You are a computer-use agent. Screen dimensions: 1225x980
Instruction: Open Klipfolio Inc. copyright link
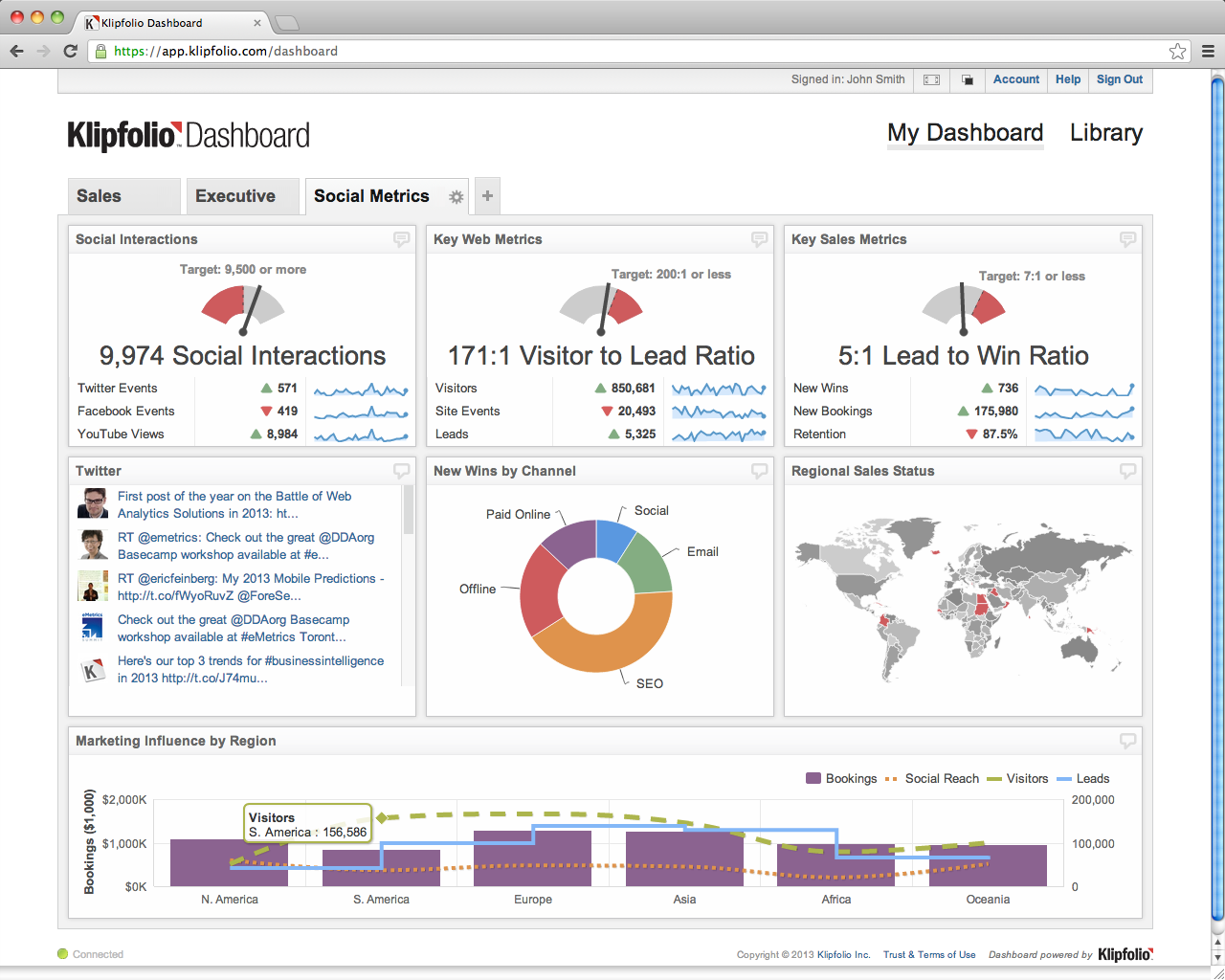[844, 954]
